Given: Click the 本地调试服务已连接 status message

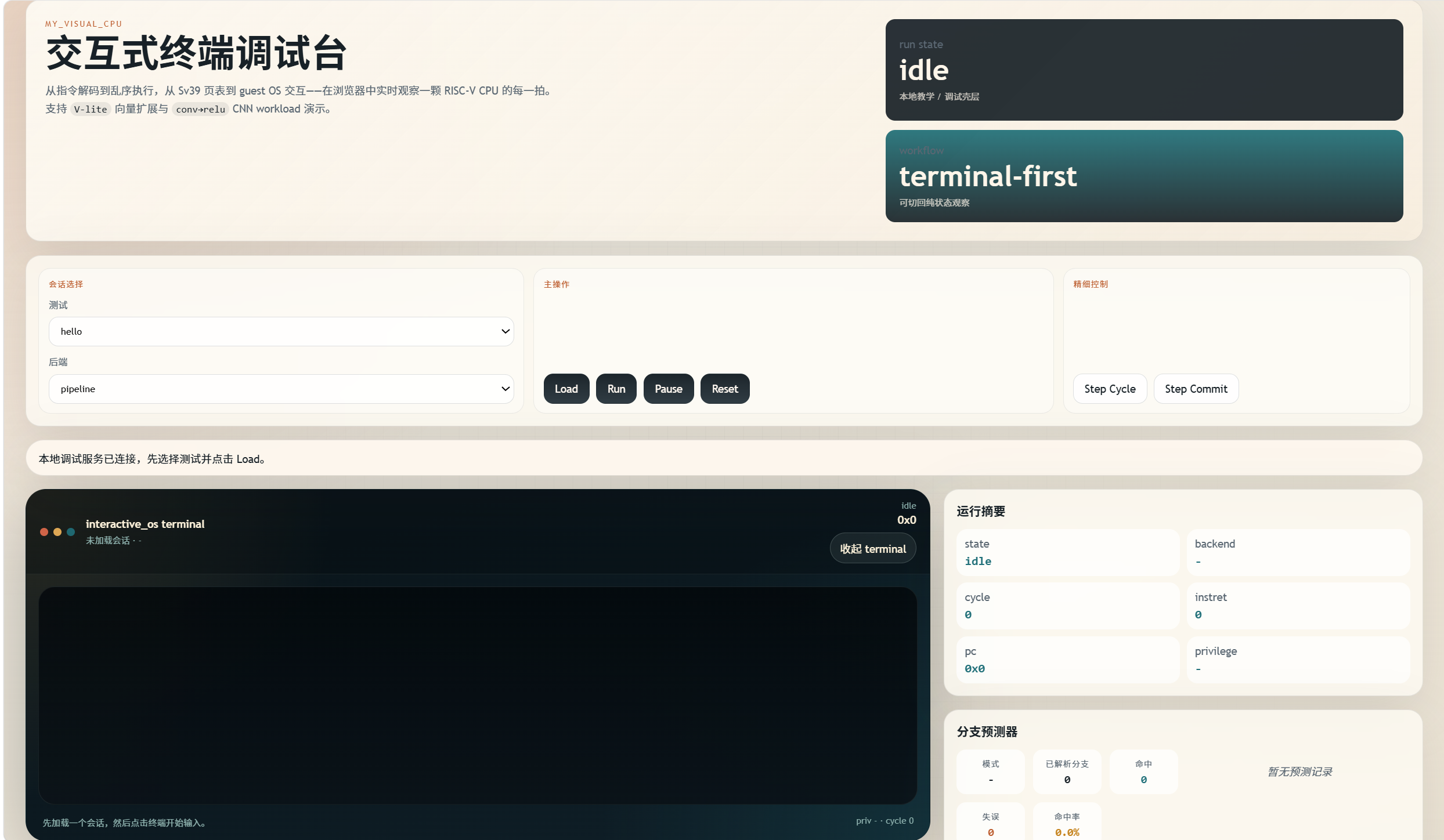Looking at the screenshot, I should coord(152,459).
